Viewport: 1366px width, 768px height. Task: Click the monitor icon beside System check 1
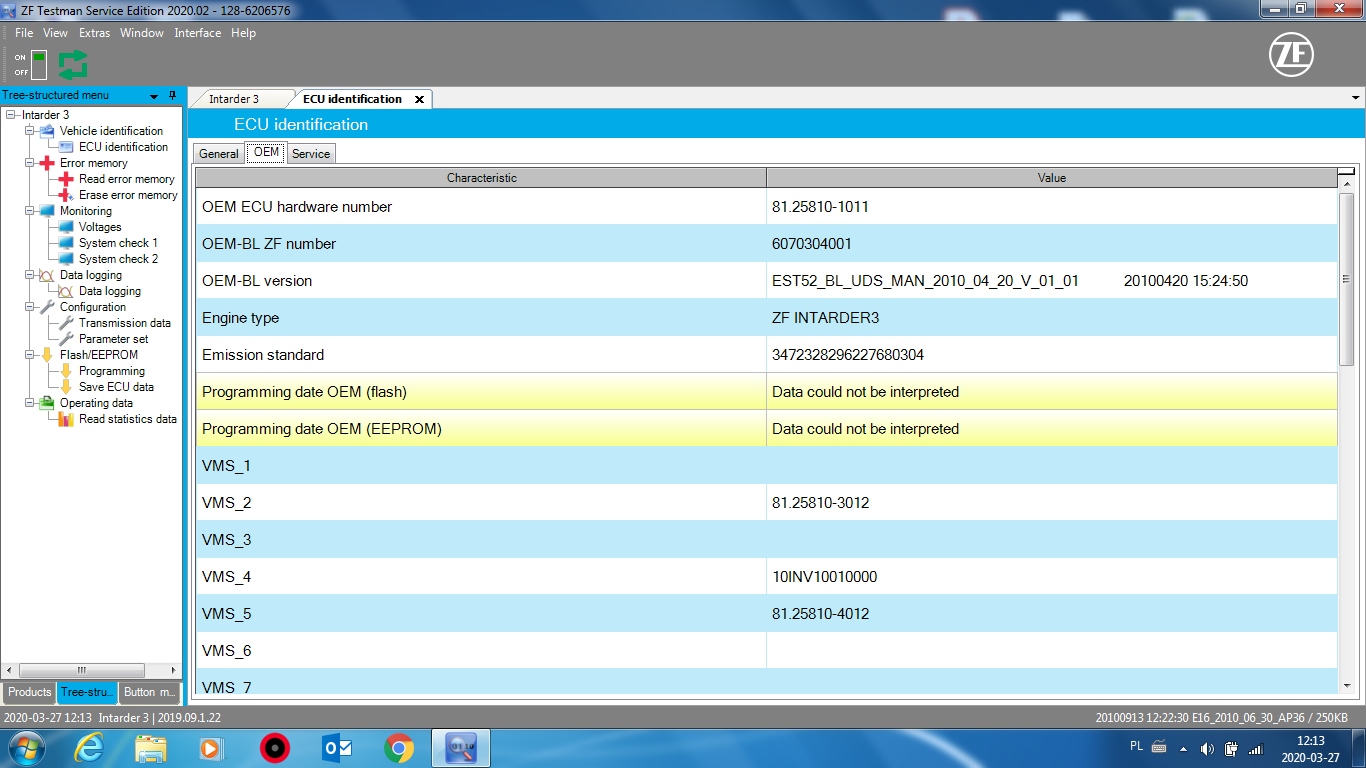[66, 243]
